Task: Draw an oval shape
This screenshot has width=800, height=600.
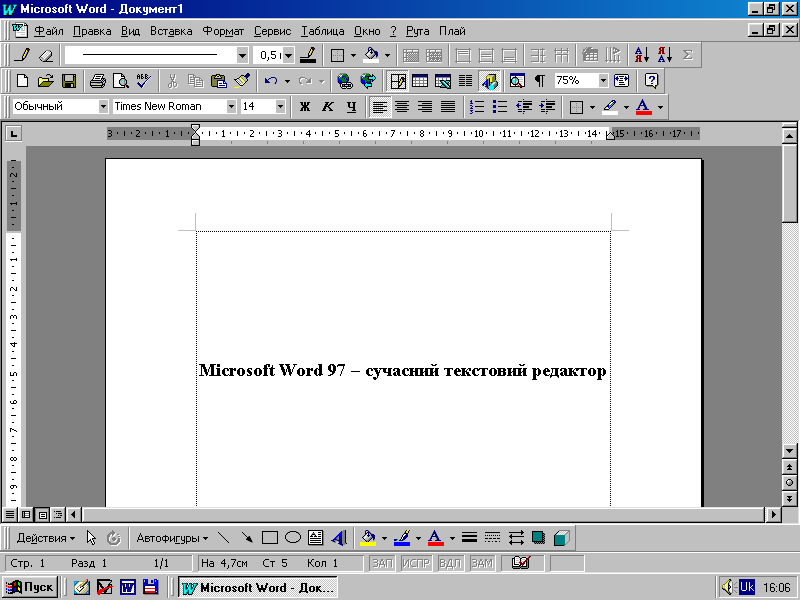Action: click(293, 538)
